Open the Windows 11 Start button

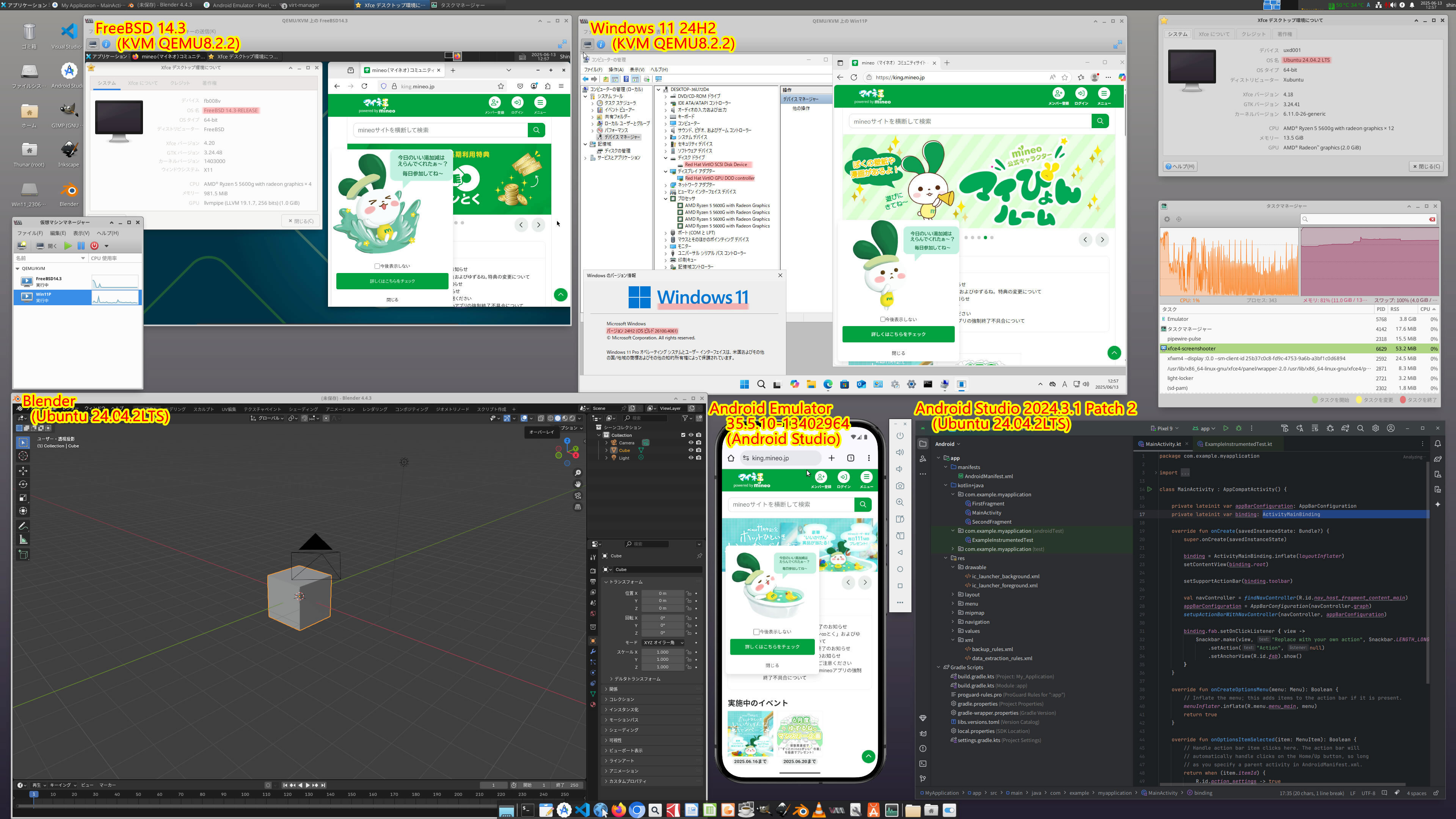744,384
